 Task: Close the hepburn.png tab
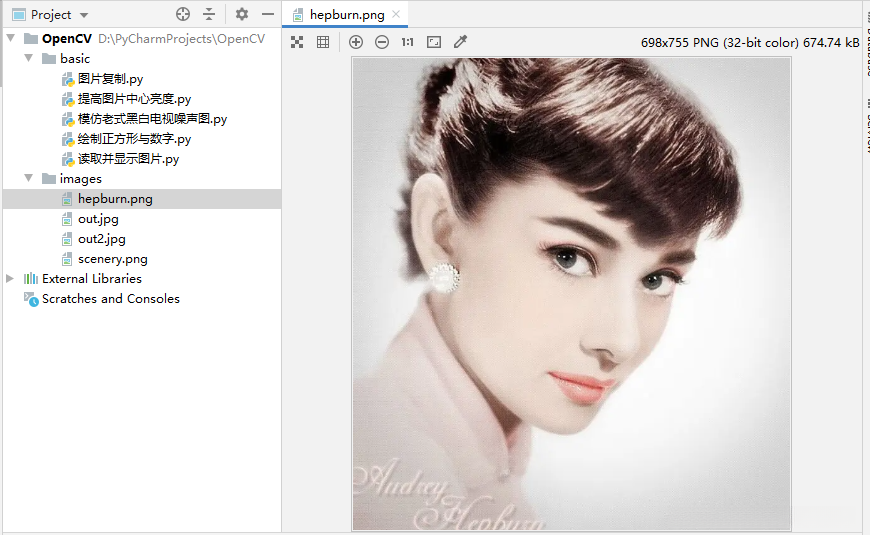396,14
